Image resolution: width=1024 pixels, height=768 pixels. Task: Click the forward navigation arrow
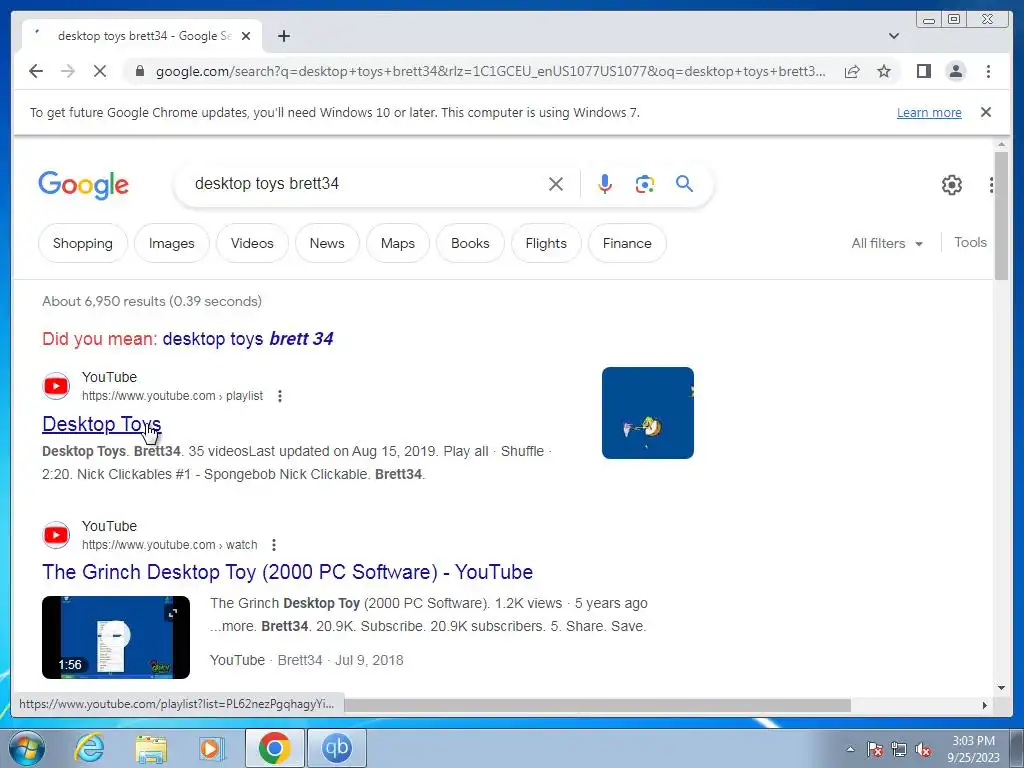(68, 71)
